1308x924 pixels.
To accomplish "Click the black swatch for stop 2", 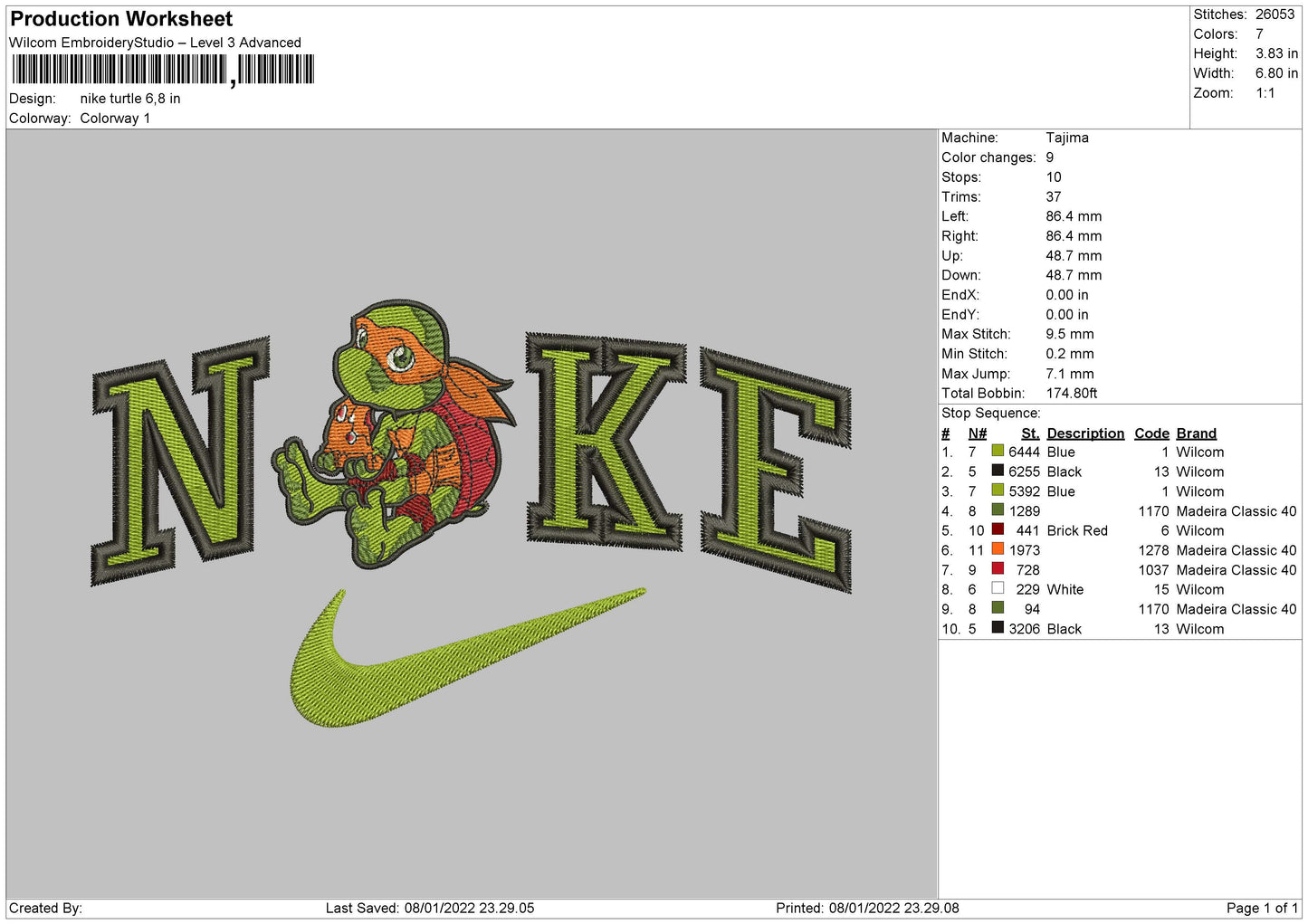I will click(998, 472).
